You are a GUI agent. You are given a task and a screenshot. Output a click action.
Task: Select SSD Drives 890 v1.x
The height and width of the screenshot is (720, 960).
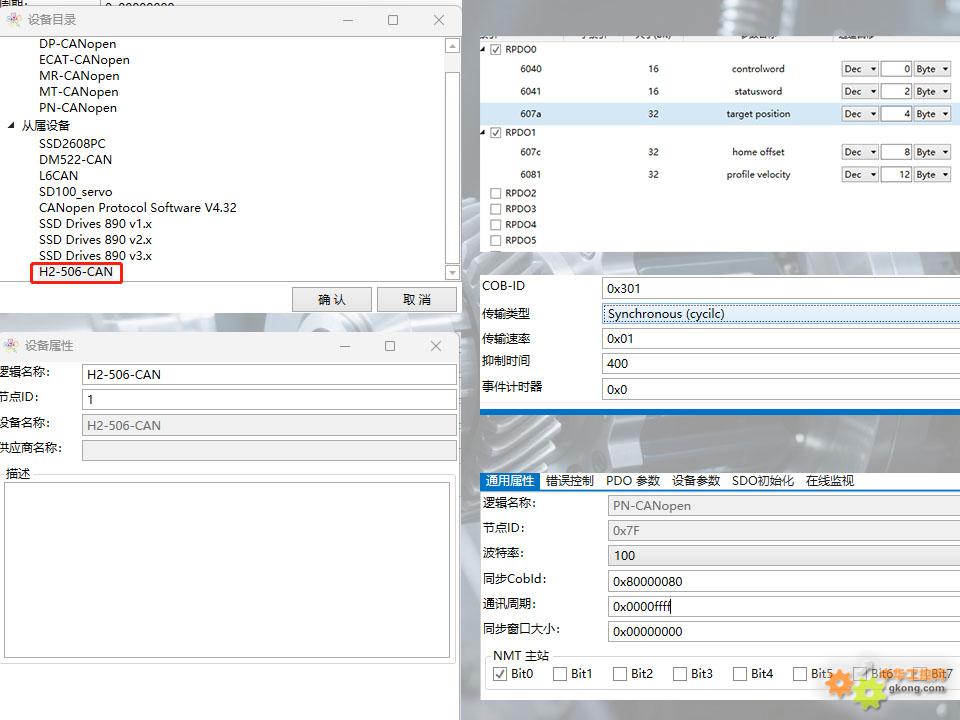(x=96, y=223)
